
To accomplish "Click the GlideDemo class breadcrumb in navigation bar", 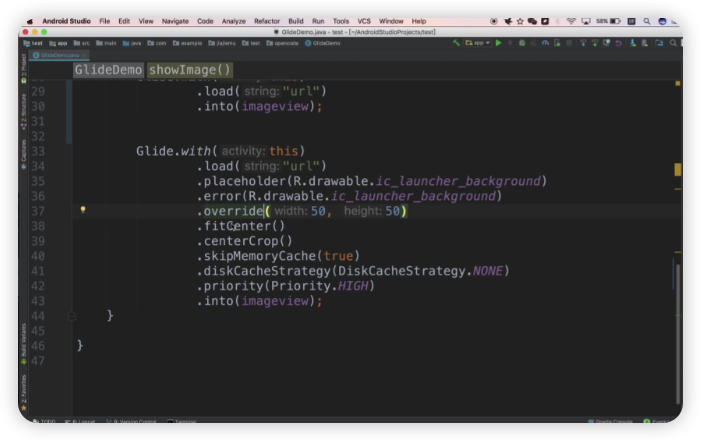I will point(323,43).
